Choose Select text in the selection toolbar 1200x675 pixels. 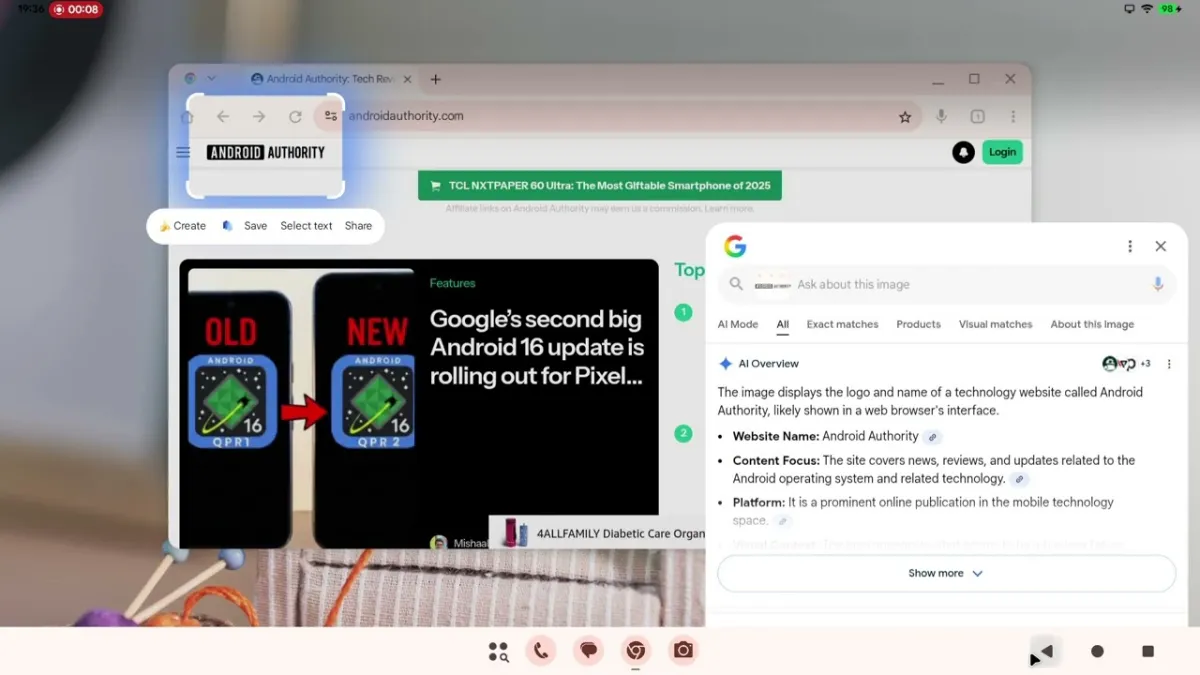click(x=306, y=226)
